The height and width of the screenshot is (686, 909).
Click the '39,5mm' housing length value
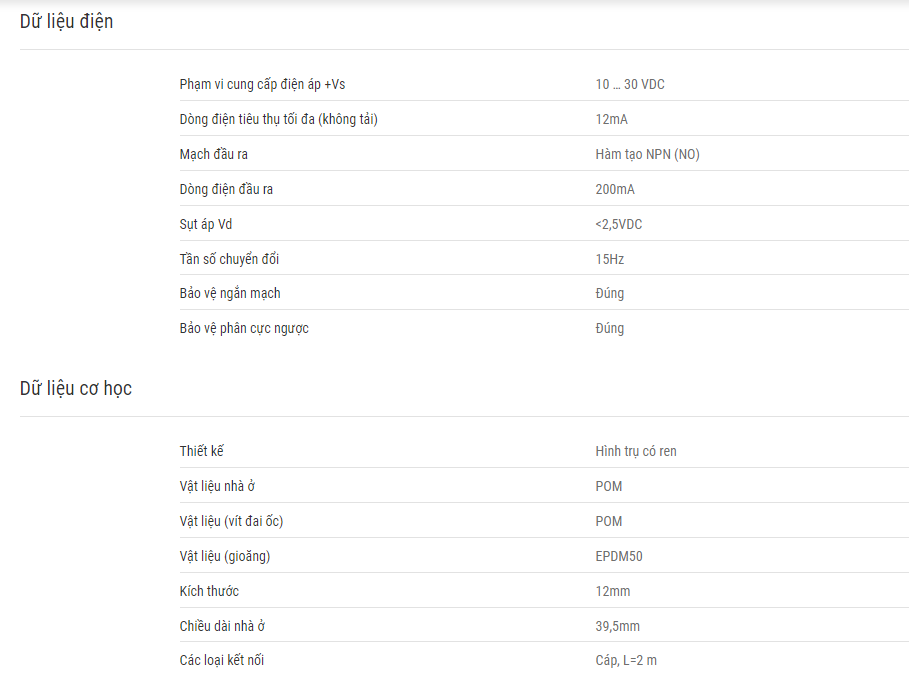617,626
